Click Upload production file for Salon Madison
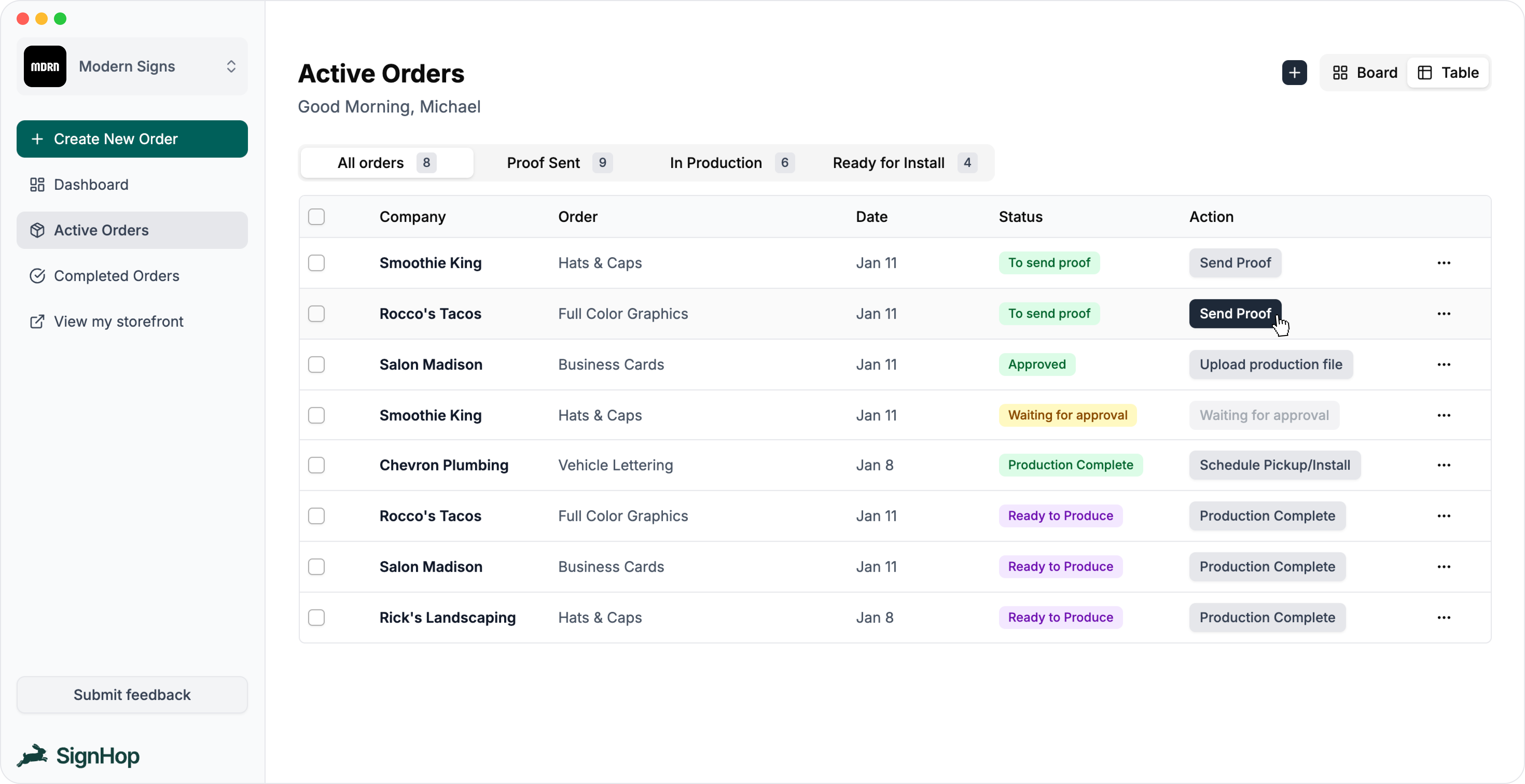The width and height of the screenshot is (1525, 784). pos(1271,364)
